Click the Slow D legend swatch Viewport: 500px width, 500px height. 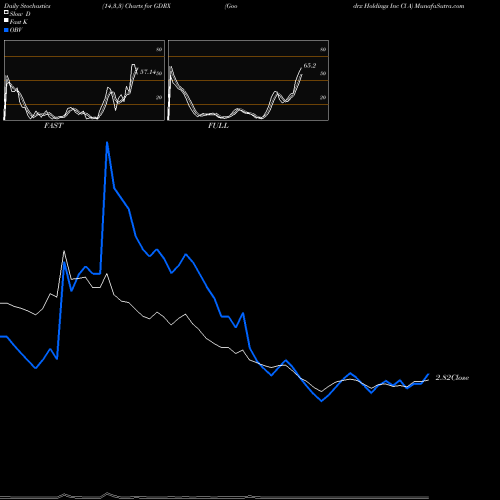[x=6, y=12]
